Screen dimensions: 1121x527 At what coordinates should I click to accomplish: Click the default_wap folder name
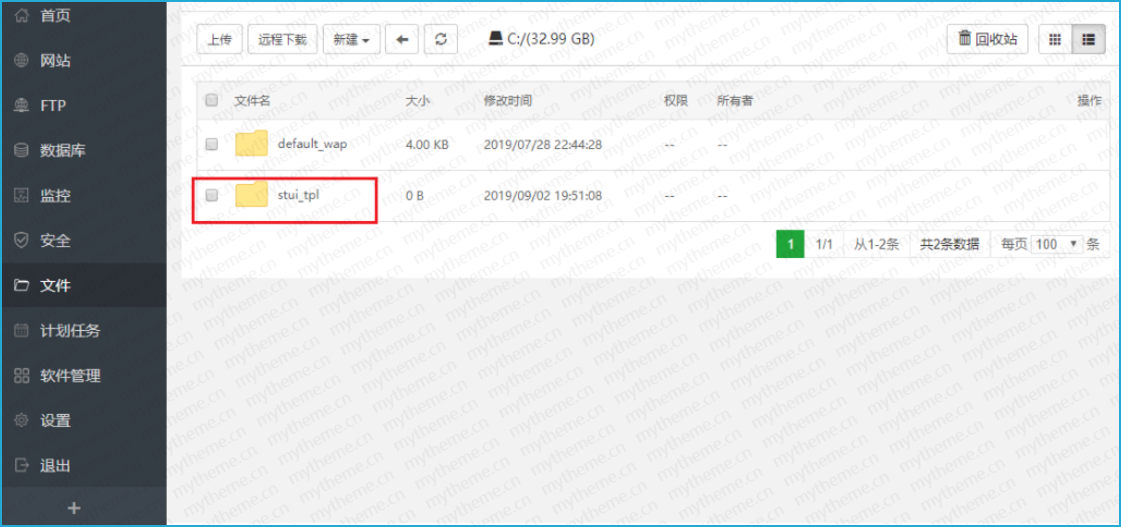312,144
